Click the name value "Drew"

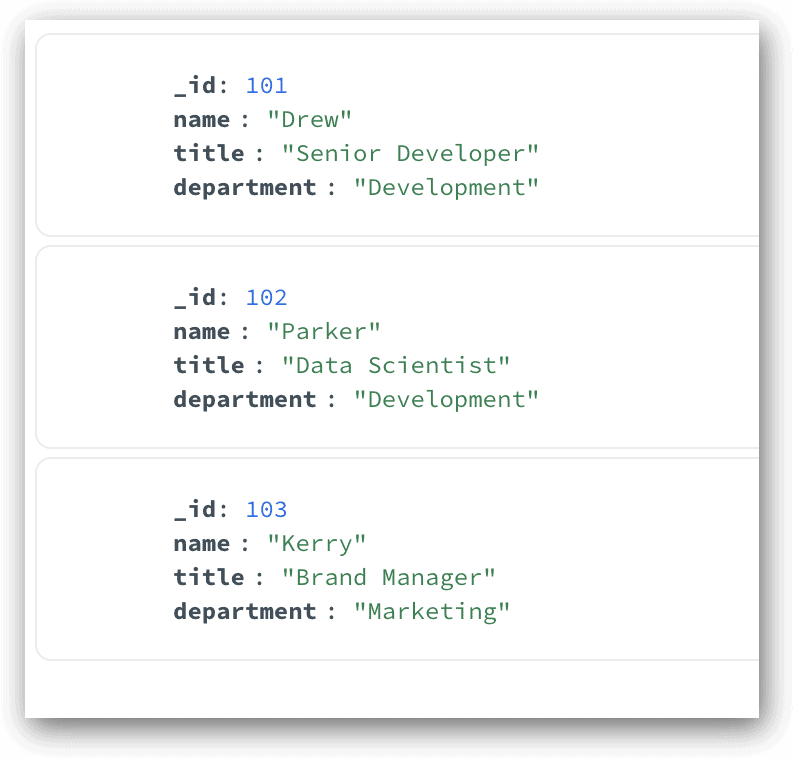pos(309,120)
